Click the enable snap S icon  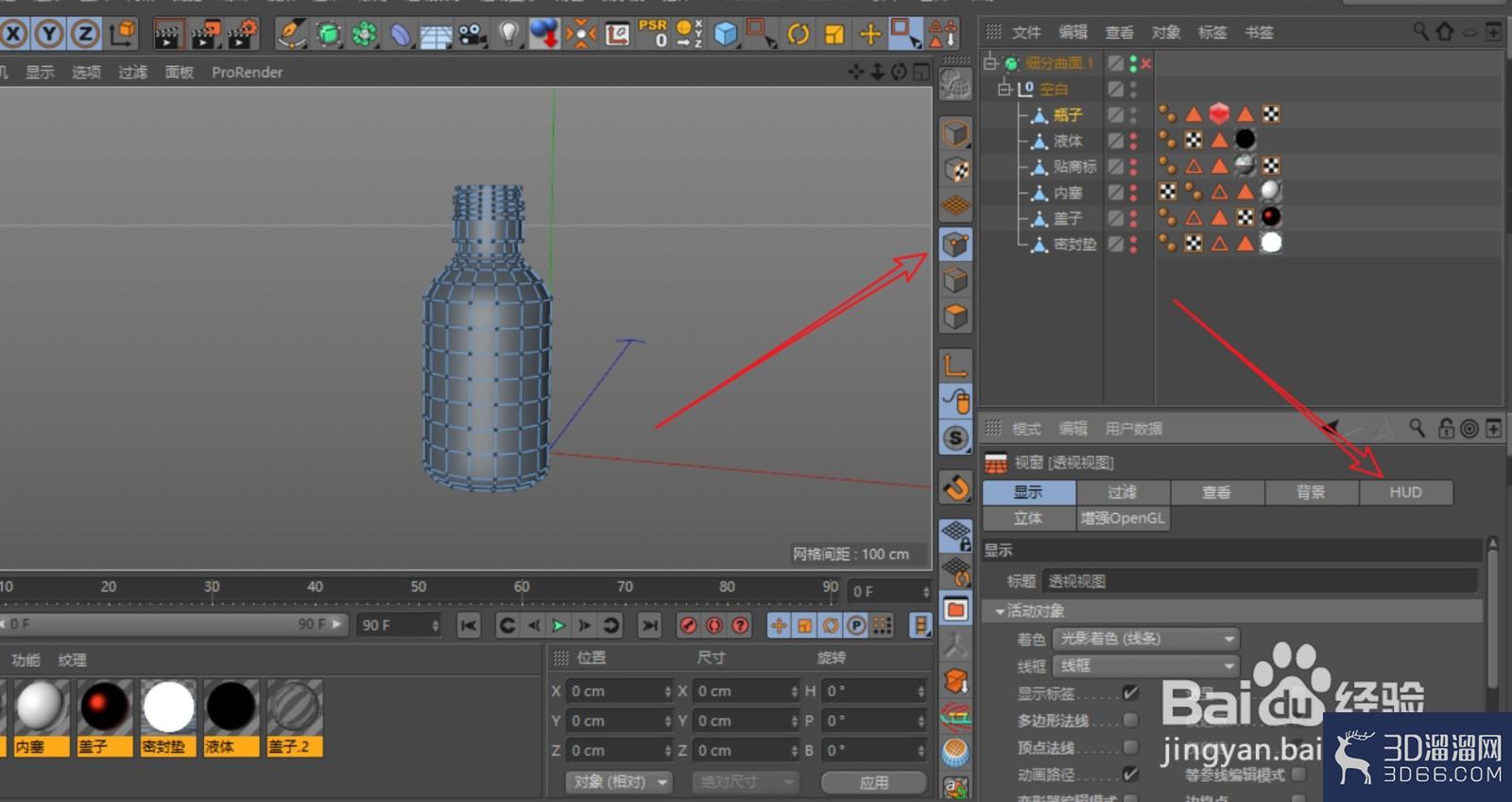(x=955, y=438)
